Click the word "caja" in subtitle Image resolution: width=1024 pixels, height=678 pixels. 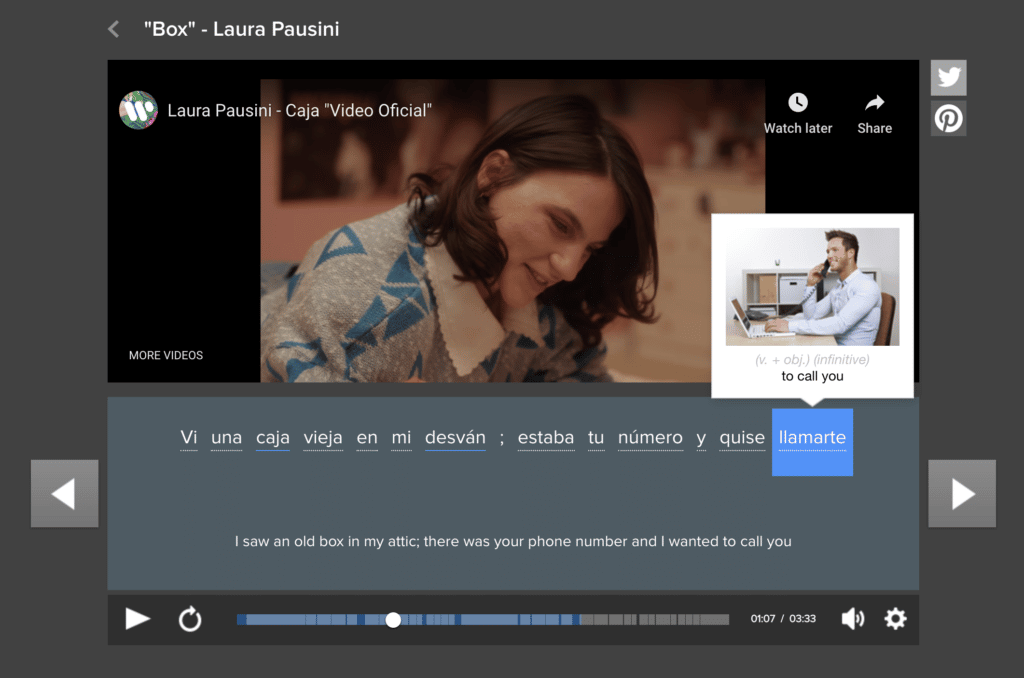coord(272,438)
